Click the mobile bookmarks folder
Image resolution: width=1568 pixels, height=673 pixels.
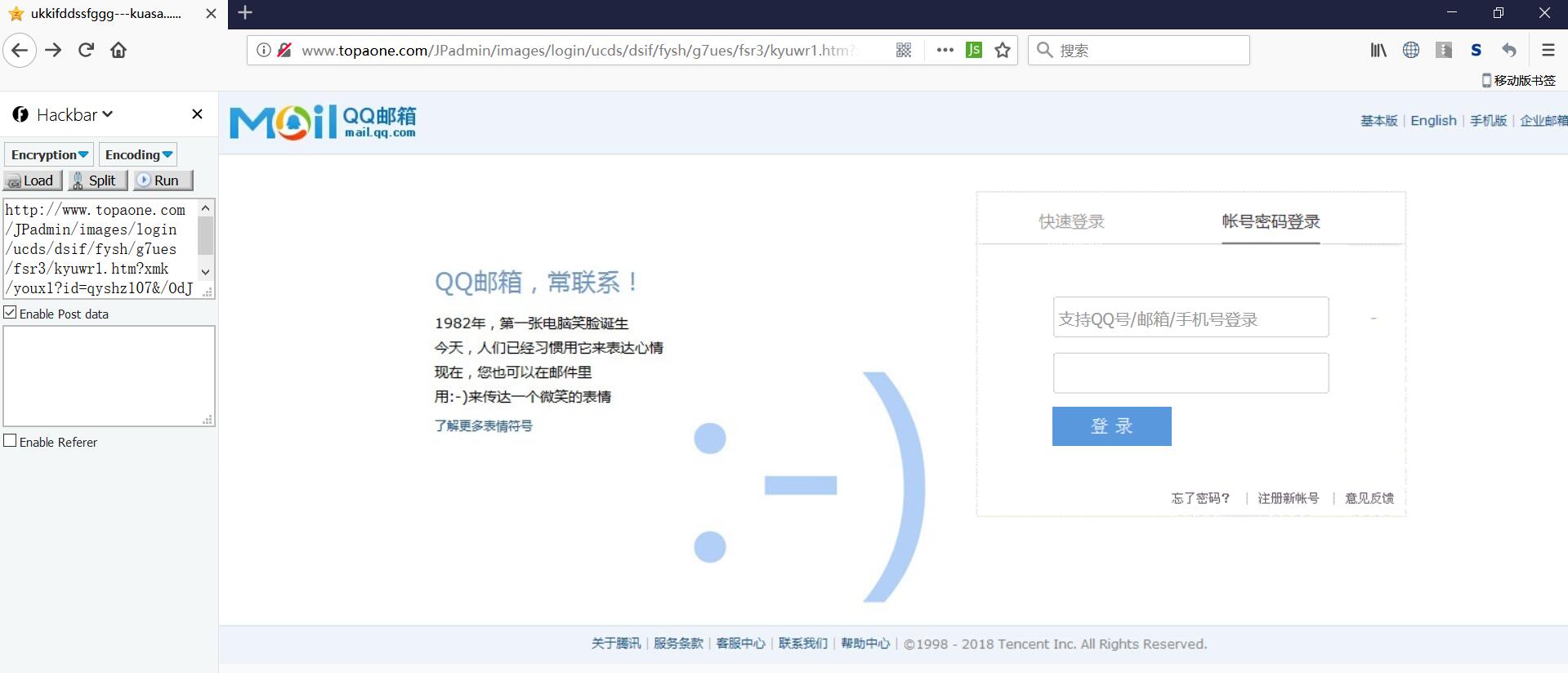[x=1519, y=80]
